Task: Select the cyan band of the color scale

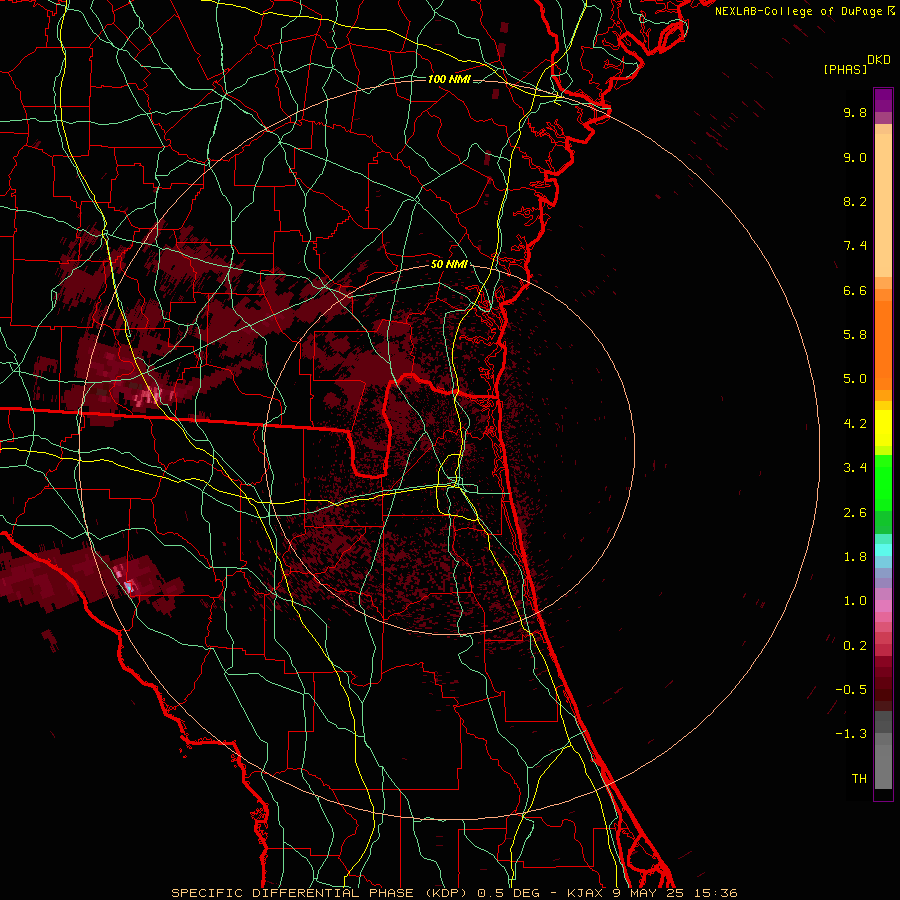Action: (883, 550)
